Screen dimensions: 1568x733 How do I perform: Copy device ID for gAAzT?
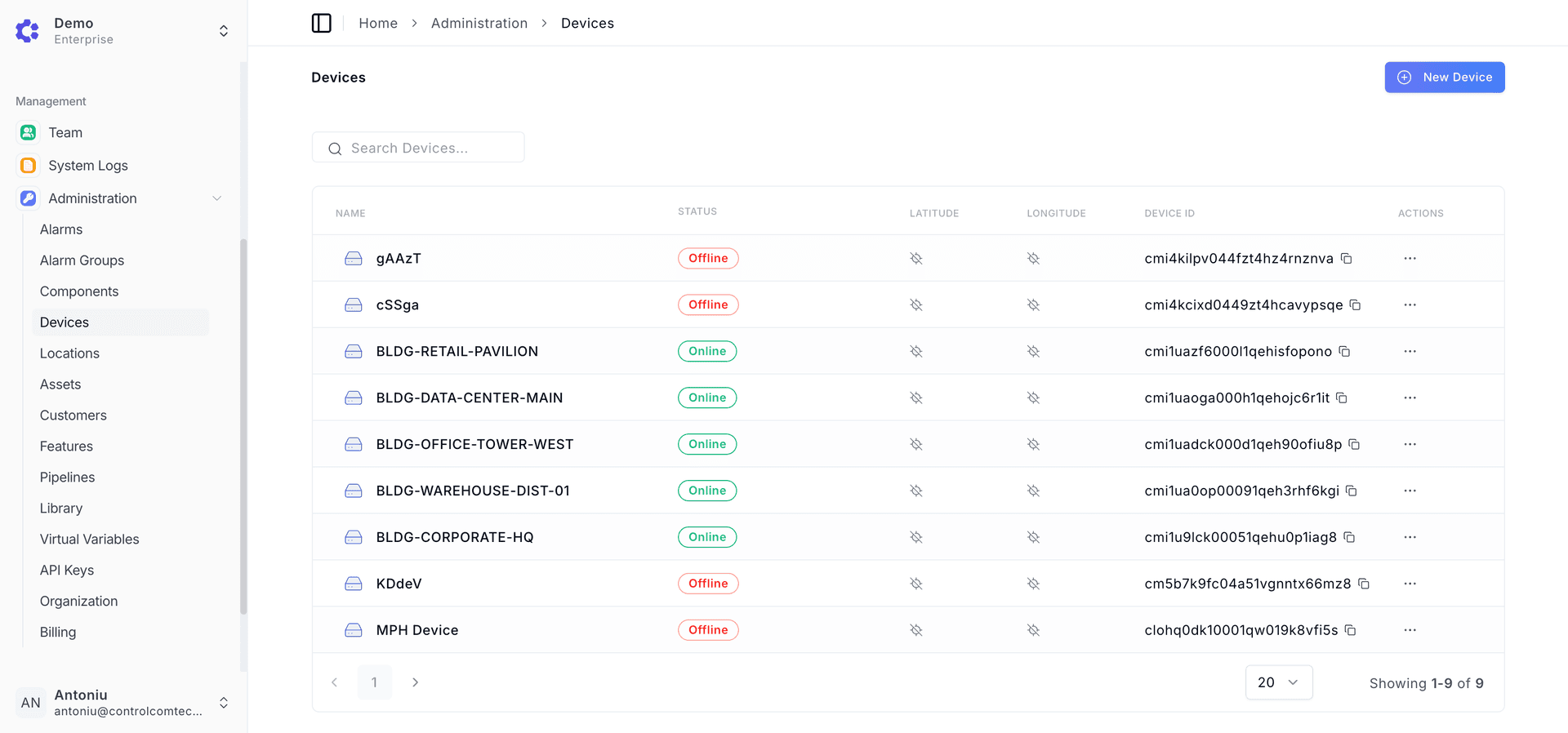(1347, 259)
